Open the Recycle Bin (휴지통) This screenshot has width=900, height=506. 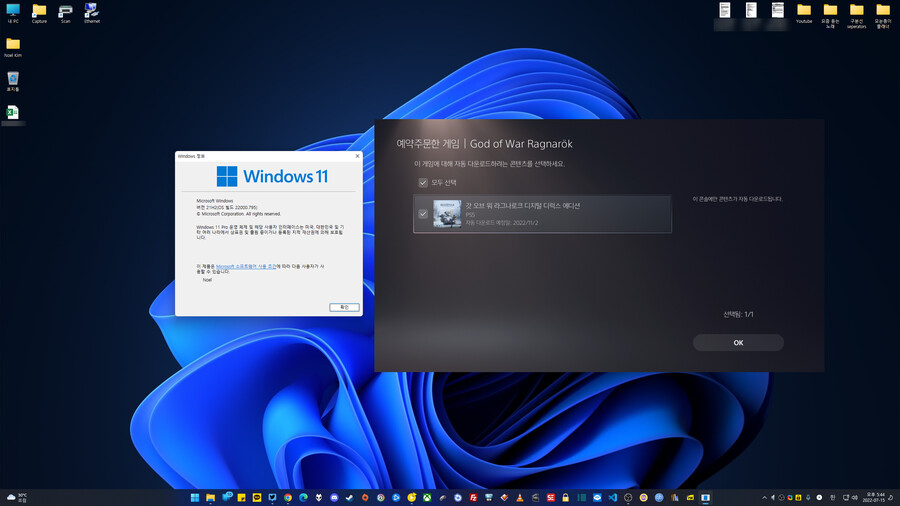13,81
